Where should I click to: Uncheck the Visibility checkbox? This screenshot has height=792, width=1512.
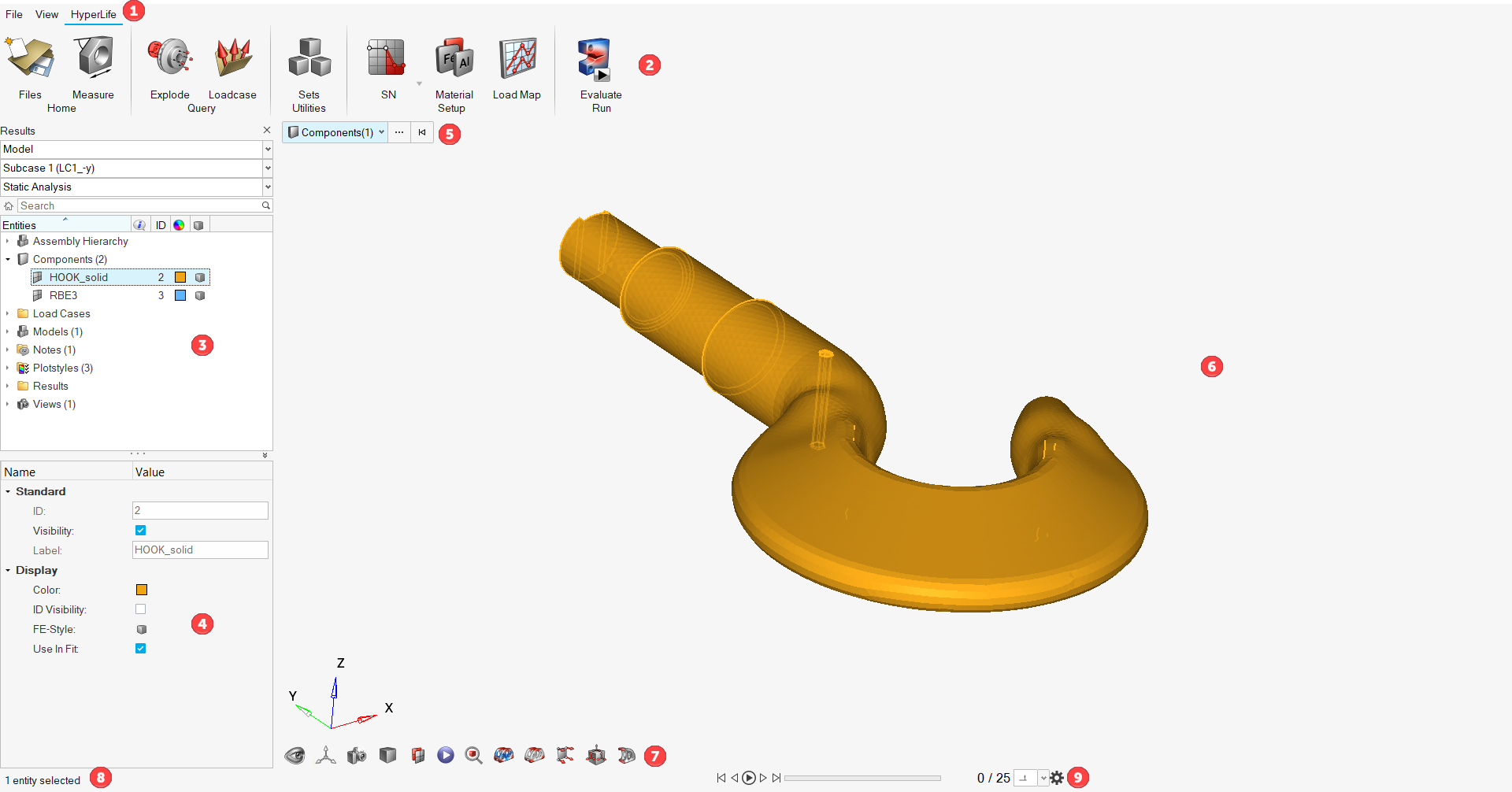pos(141,531)
